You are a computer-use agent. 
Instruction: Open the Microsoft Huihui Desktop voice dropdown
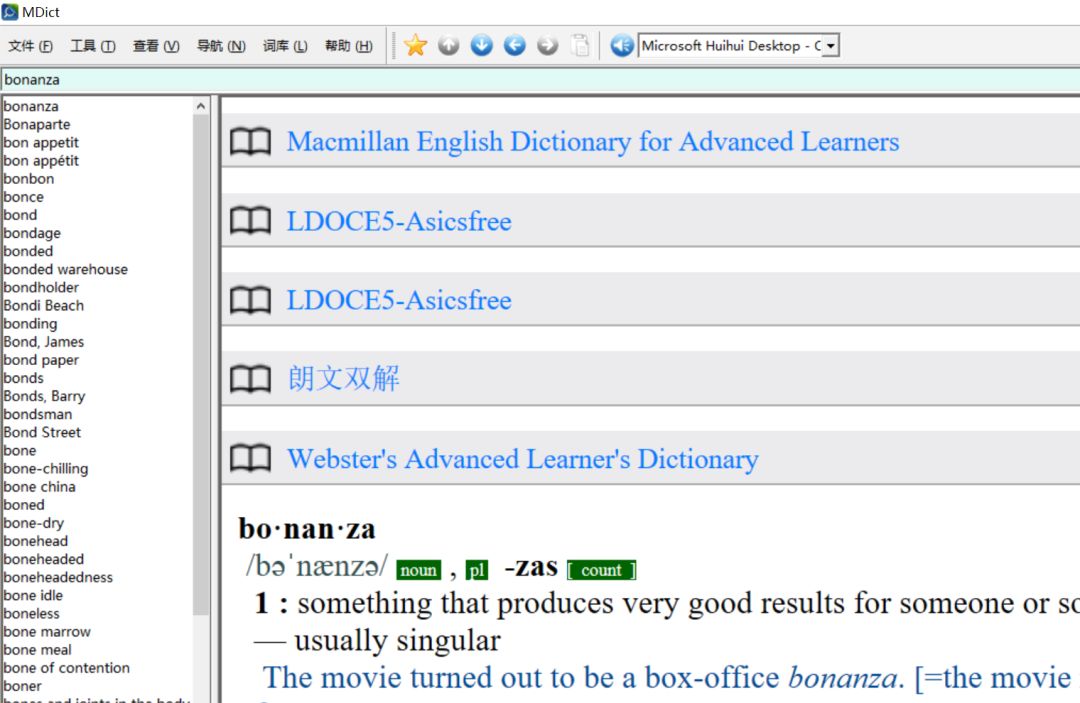(x=831, y=46)
